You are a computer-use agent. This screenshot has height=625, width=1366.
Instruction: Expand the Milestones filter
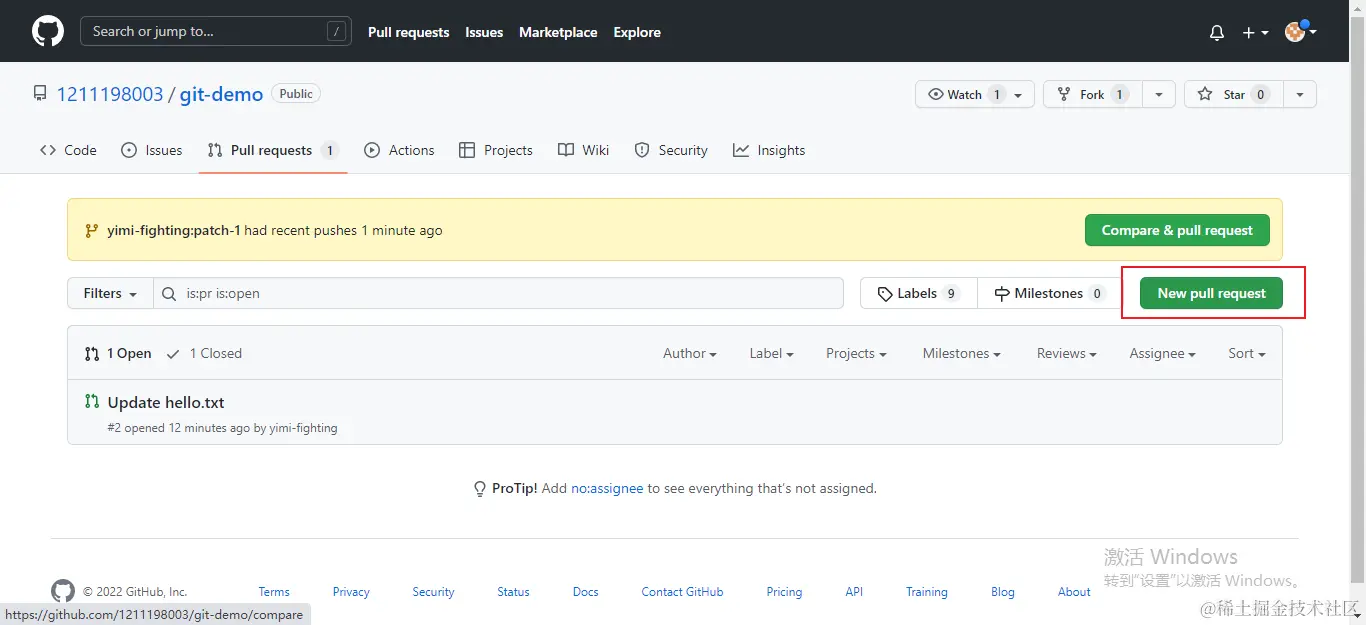961,353
